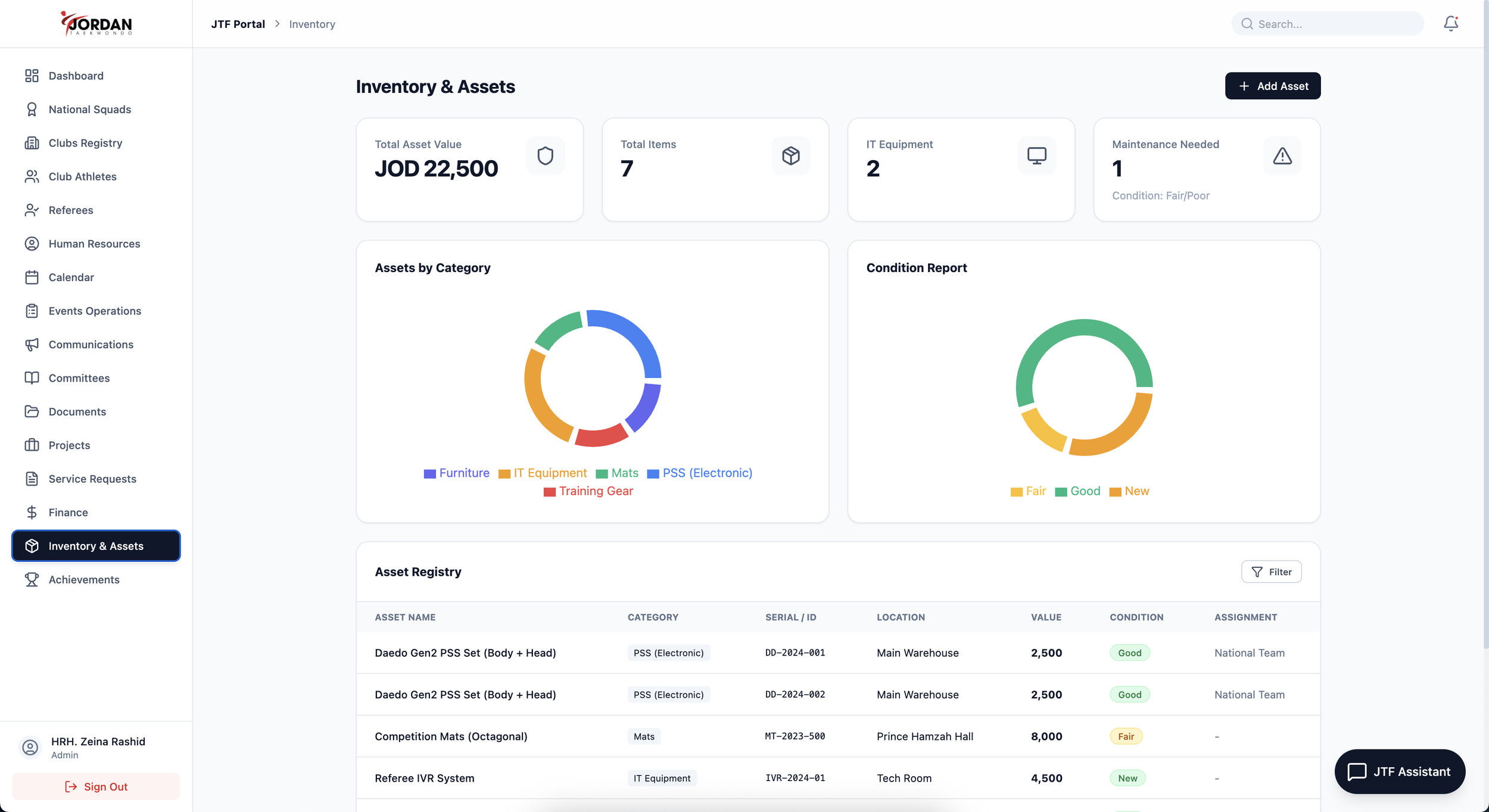Image resolution: width=1489 pixels, height=812 pixels.
Task: Click the notification bell icon
Action: click(x=1450, y=24)
